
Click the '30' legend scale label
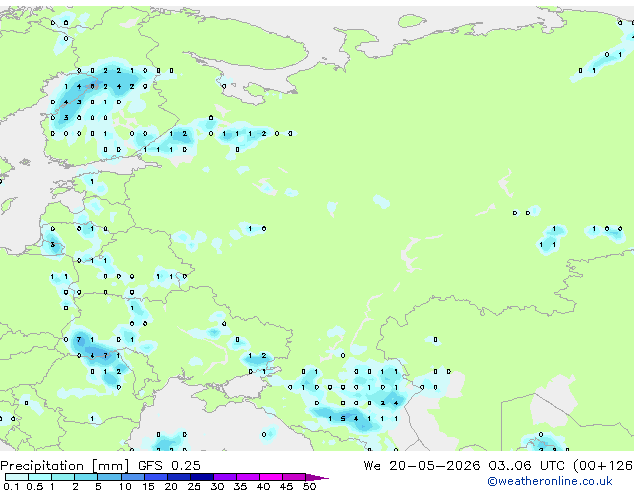tap(217, 486)
